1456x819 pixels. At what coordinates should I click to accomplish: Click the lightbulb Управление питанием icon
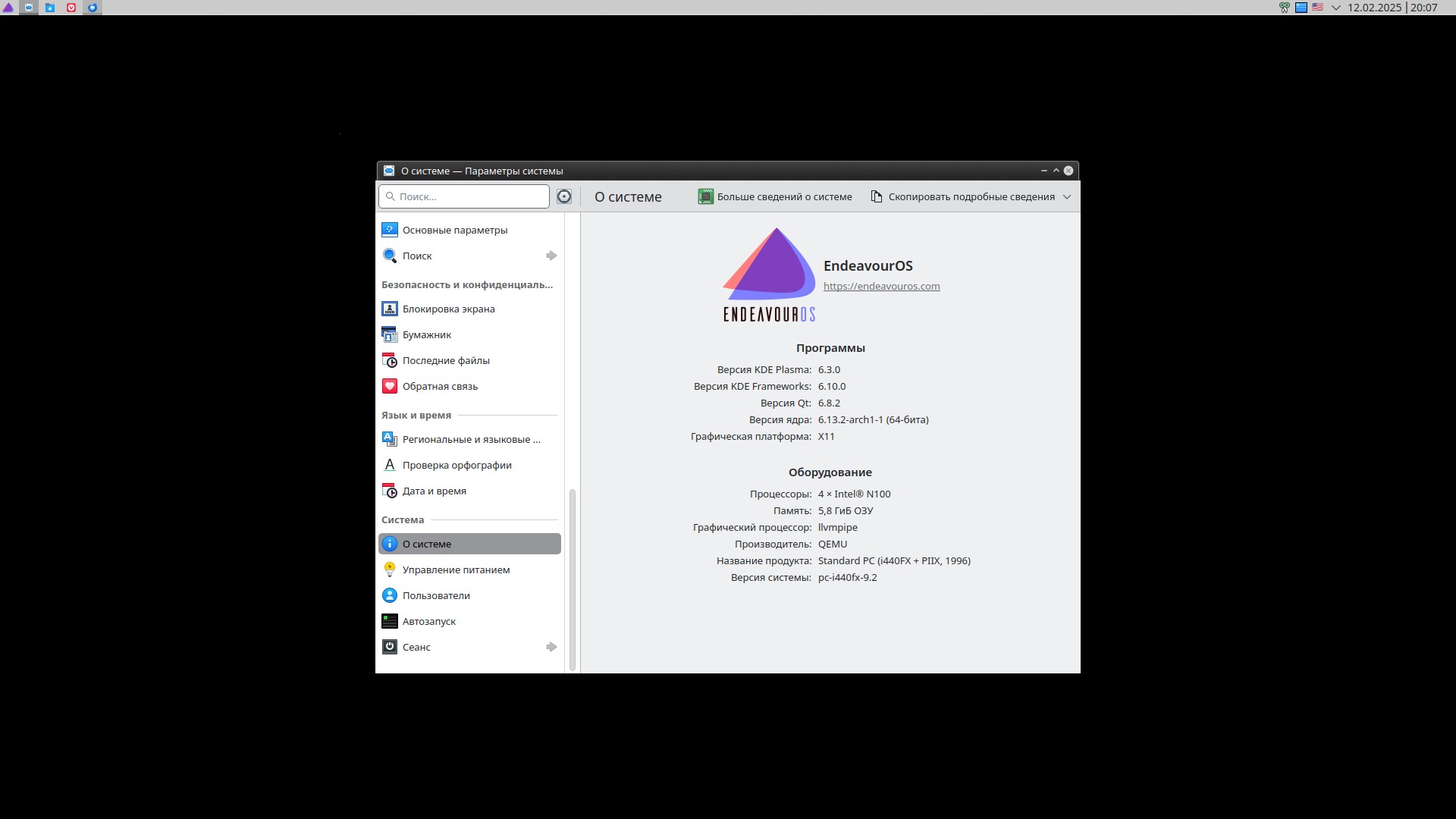390,570
